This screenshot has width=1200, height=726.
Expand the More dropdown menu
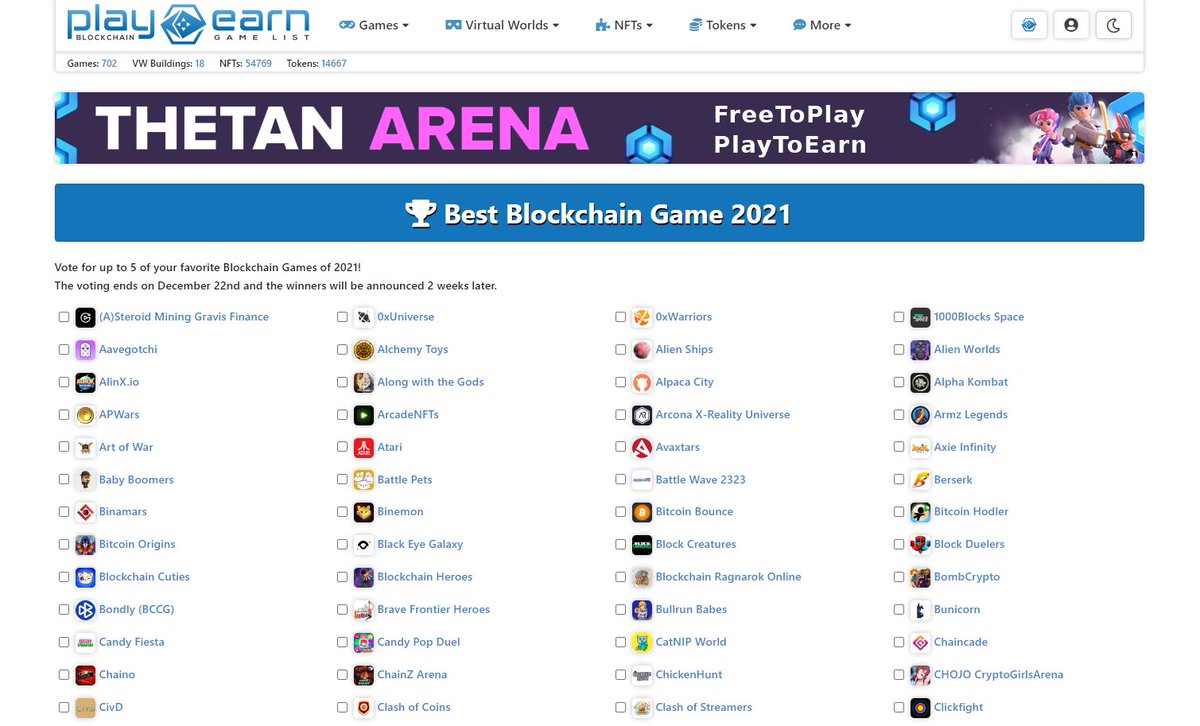click(x=822, y=25)
